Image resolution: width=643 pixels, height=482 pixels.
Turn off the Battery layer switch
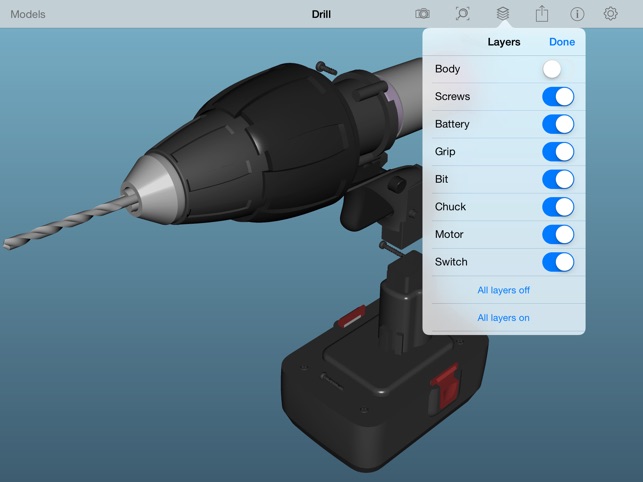558,124
